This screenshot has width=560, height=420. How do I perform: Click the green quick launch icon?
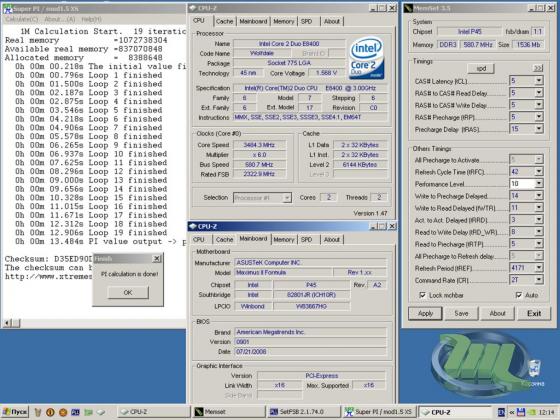pos(88,412)
